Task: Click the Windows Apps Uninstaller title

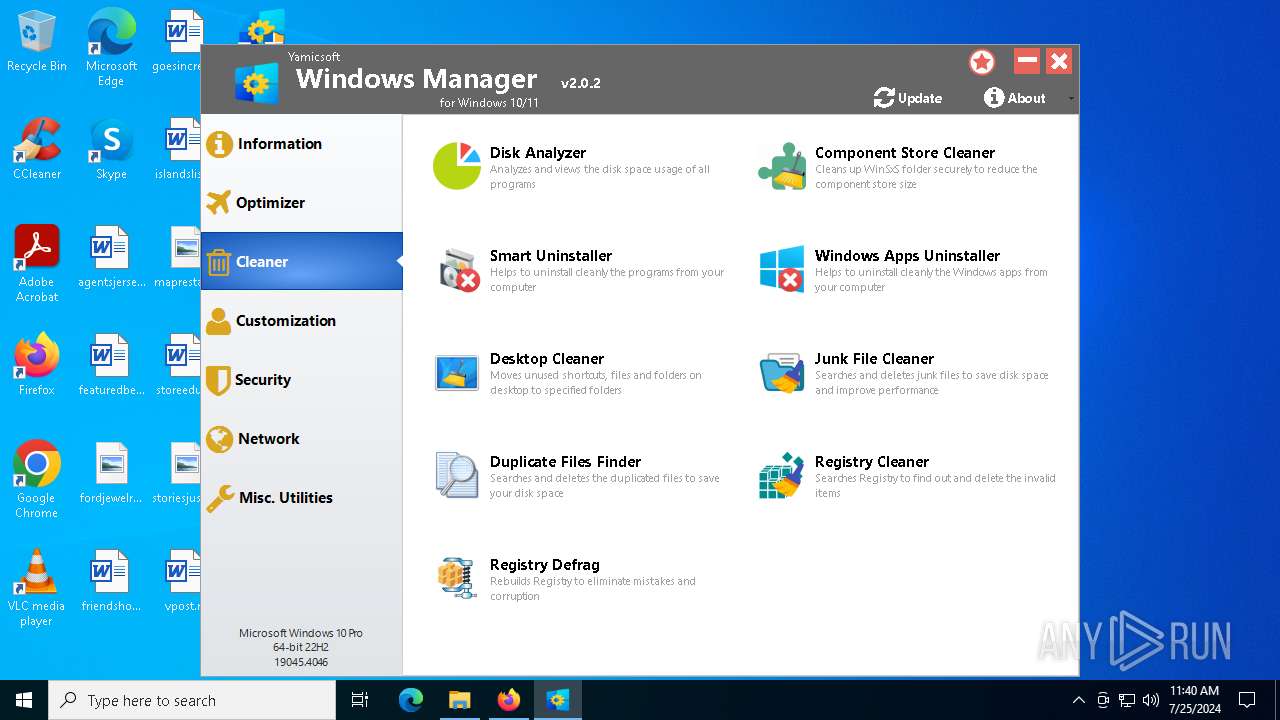Action: click(x=907, y=256)
